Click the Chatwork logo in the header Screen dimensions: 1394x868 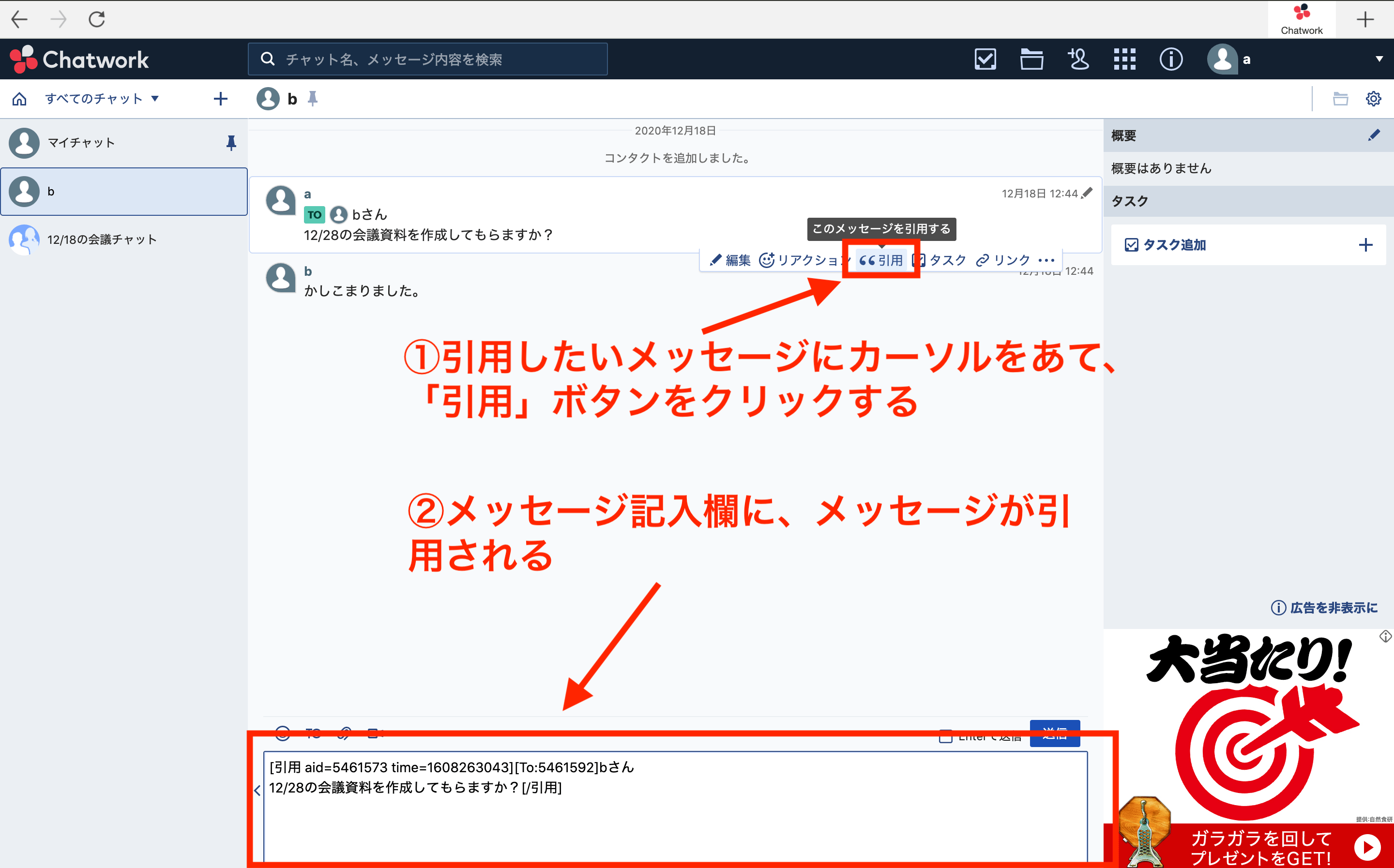pos(79,59)
